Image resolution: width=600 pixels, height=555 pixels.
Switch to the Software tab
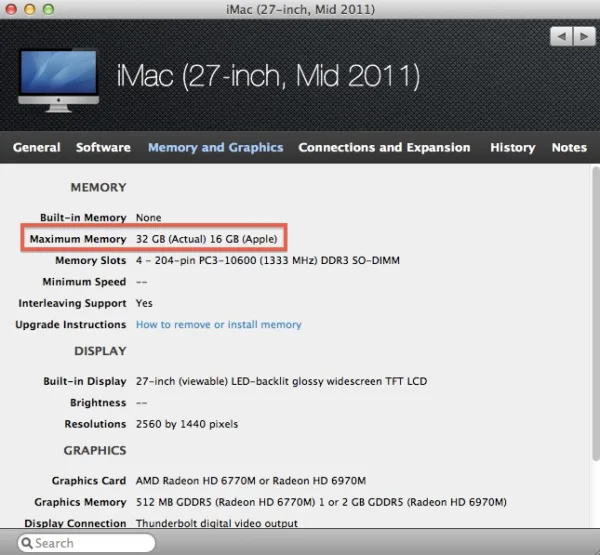coord(103,147)
